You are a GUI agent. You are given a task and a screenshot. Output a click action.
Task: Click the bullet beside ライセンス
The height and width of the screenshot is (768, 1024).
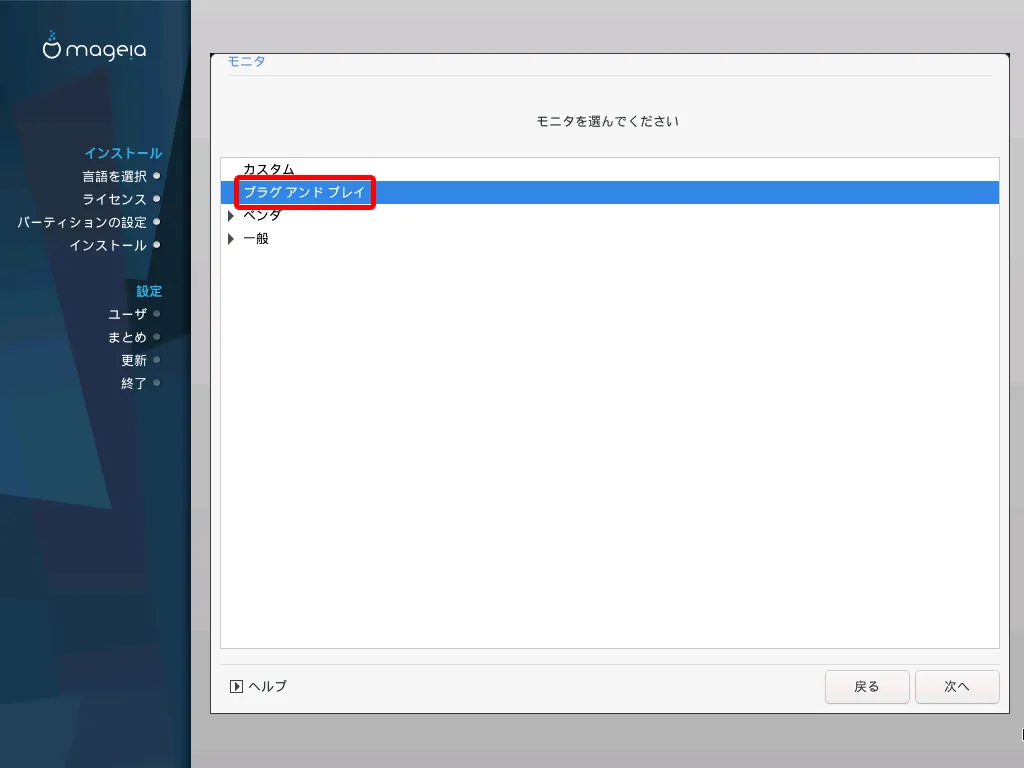point(157,199)
